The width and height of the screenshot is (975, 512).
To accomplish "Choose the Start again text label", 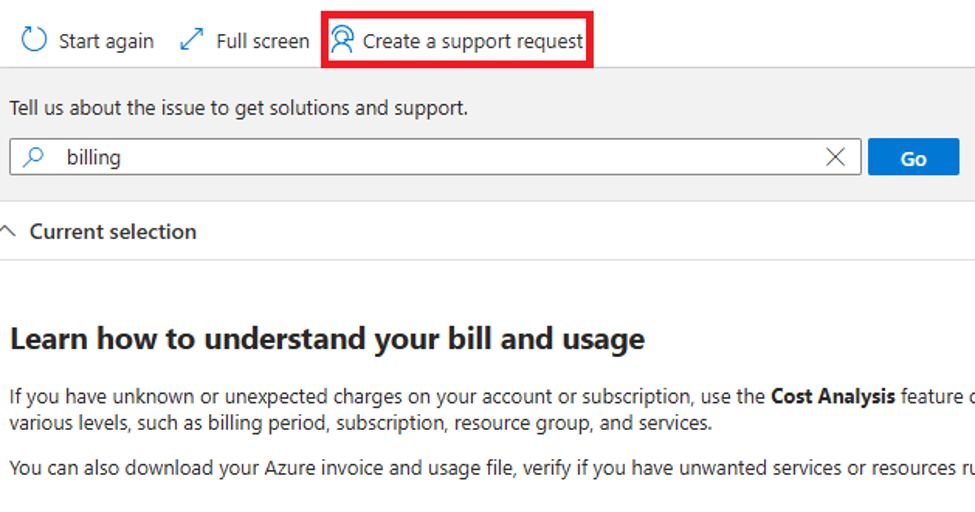I will pos(106,41).
